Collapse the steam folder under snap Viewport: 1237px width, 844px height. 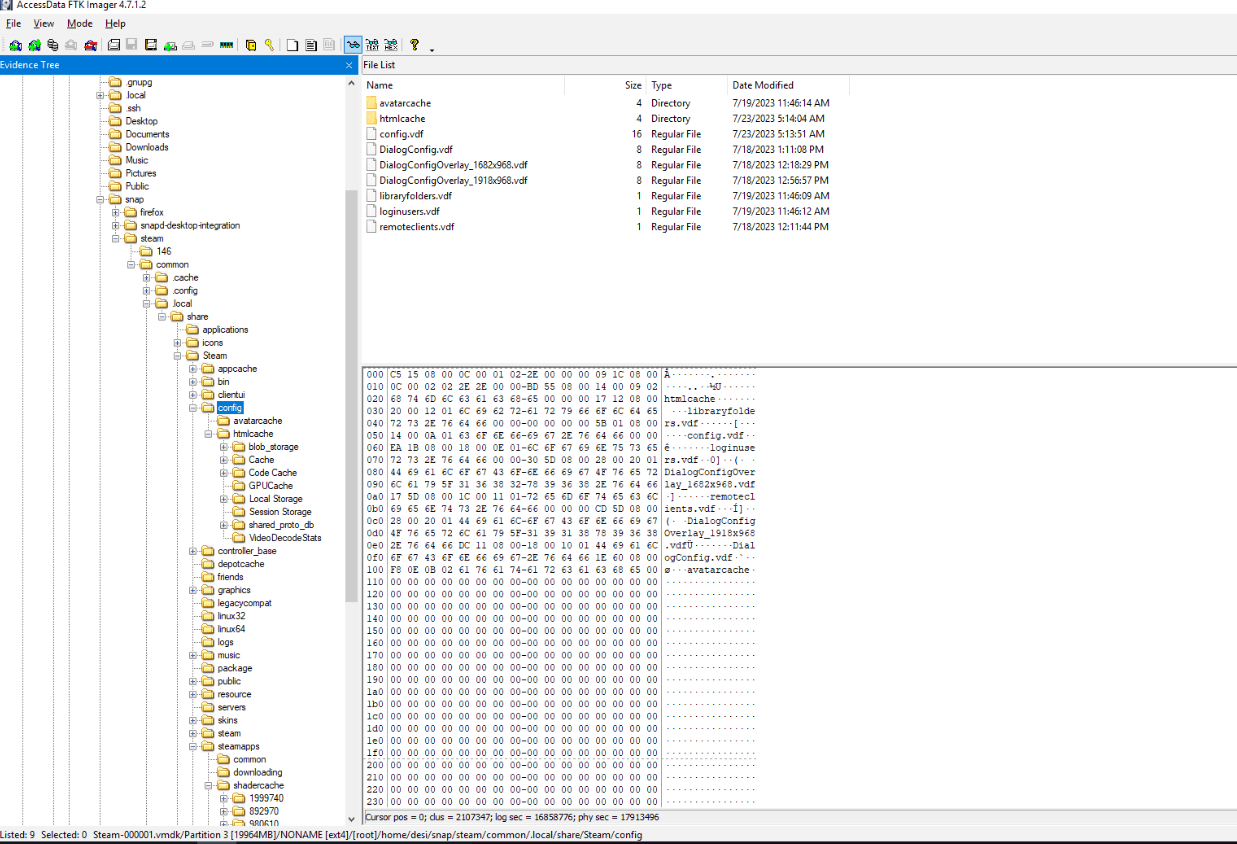pos(116,239)
